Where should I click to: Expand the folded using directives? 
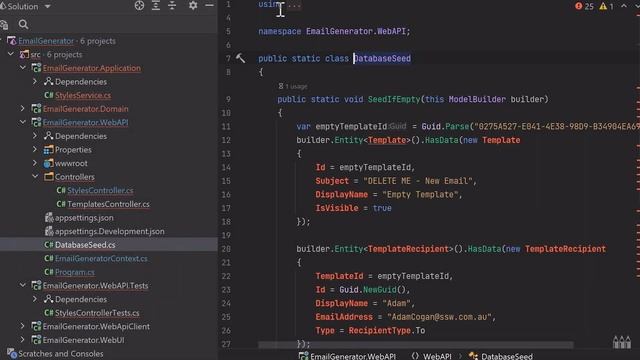pos(294,5)
